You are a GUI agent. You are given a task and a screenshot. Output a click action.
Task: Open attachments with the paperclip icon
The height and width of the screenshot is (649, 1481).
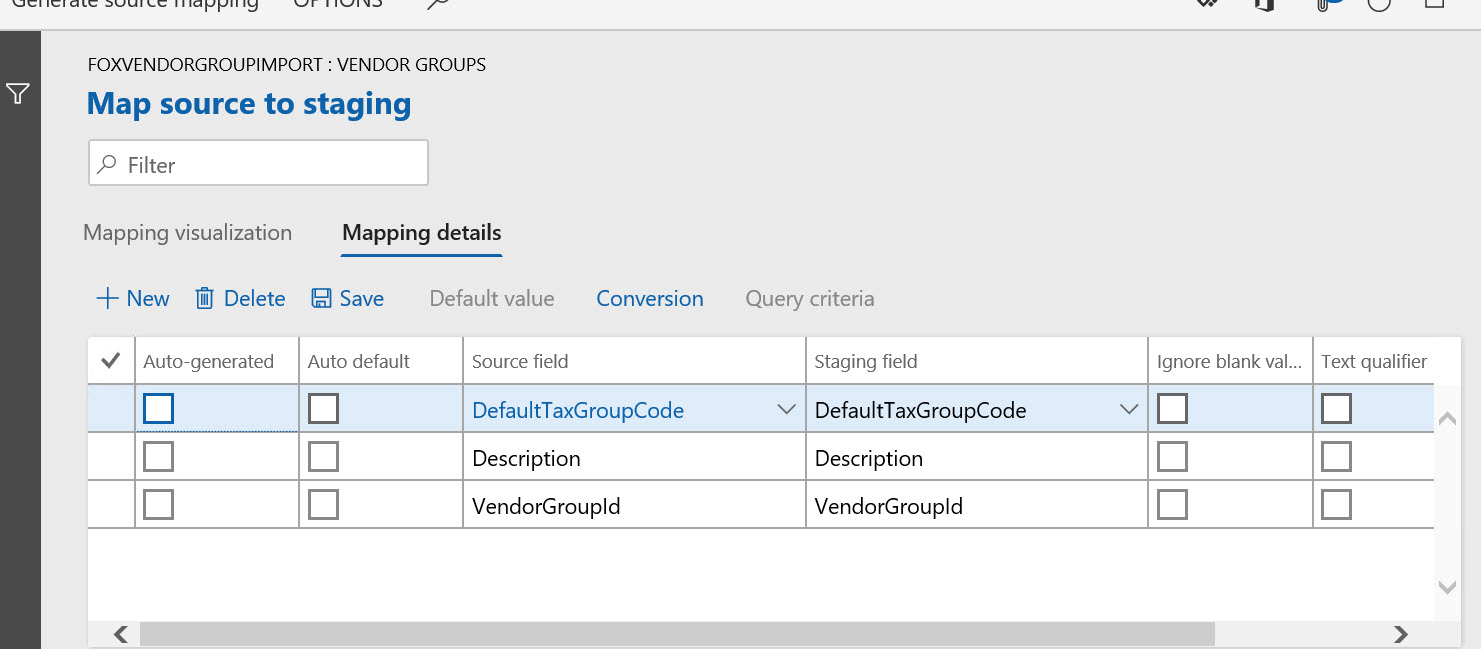coord(1323,6)
